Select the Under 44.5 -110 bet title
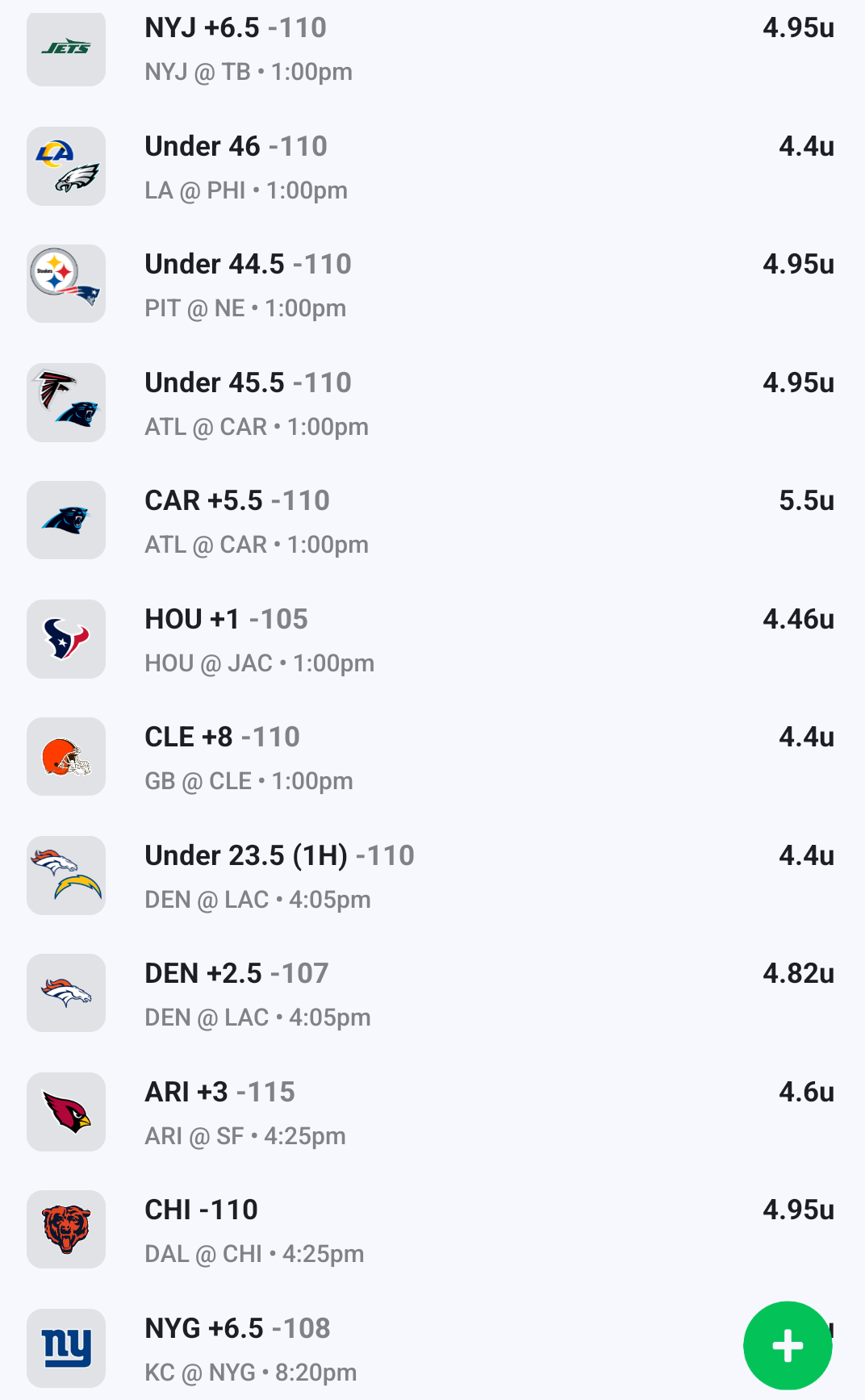 pos(248,265)
